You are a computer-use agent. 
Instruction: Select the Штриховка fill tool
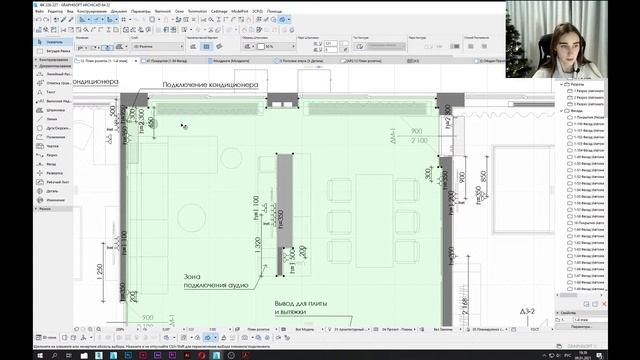[x=53, y=110]
